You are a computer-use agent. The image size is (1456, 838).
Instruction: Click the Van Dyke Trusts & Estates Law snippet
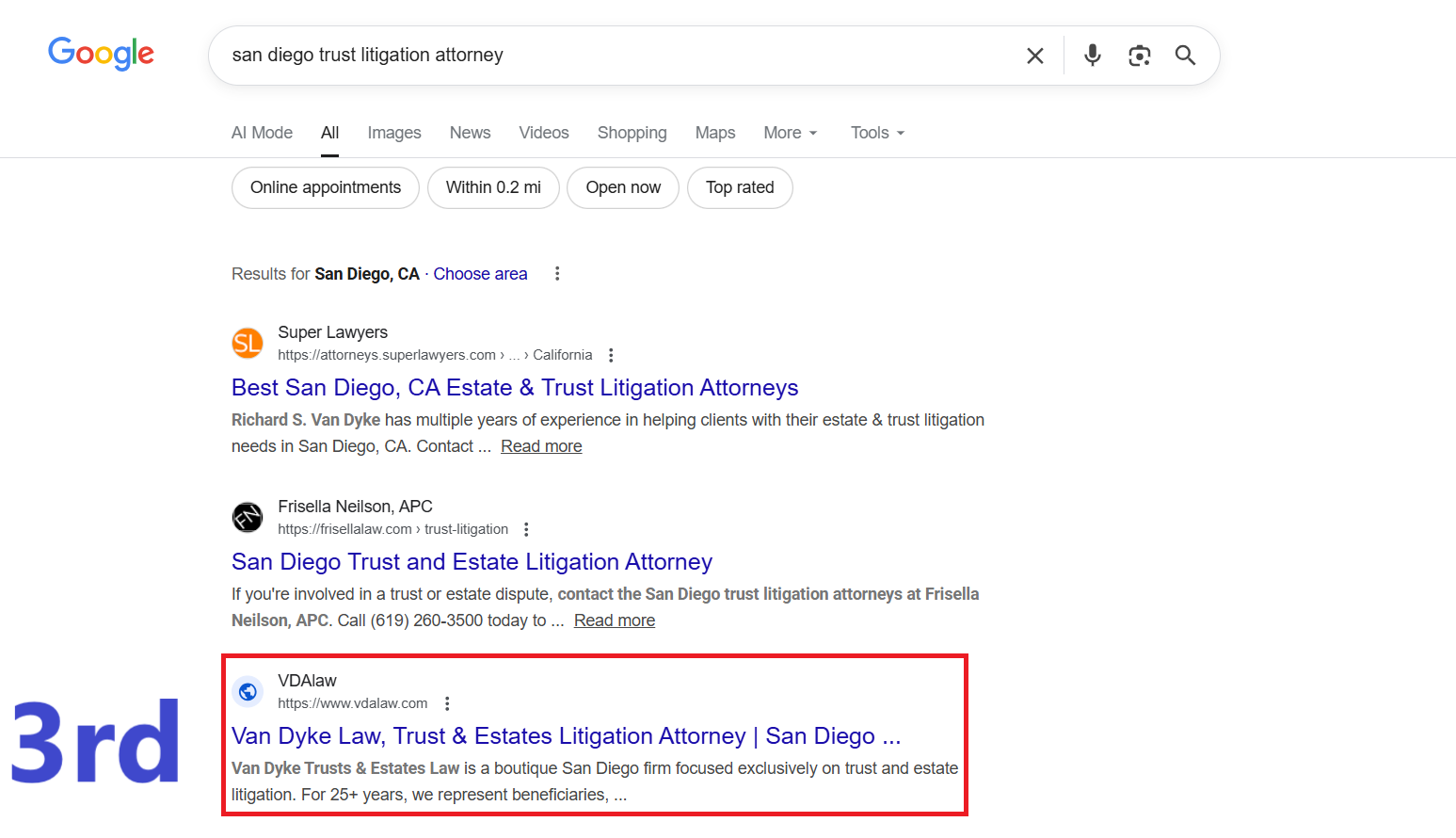click(595, 782)
